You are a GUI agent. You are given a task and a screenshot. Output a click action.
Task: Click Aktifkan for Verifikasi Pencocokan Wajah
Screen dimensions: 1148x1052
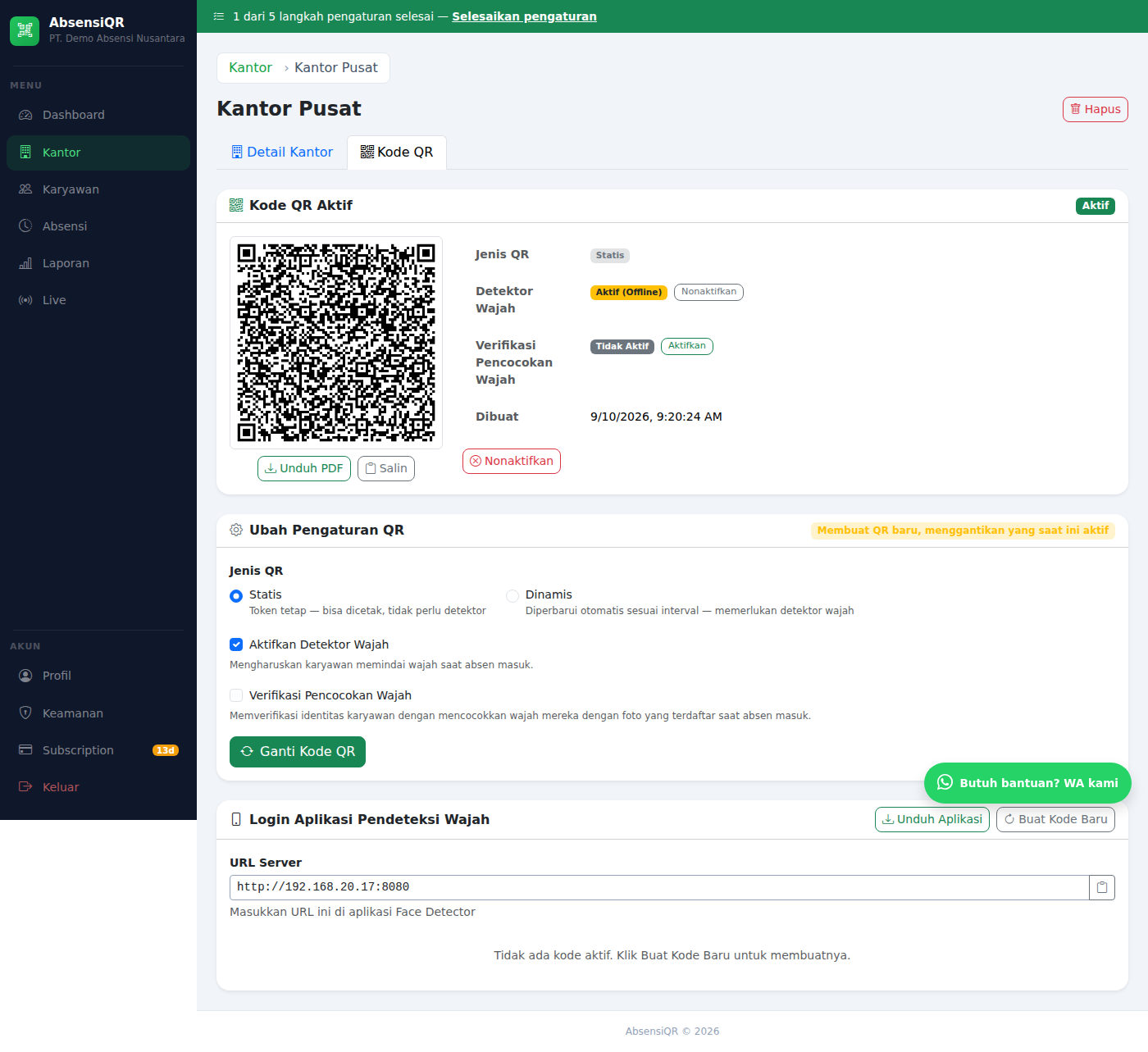pyautogui.click(x=687, y=346)
